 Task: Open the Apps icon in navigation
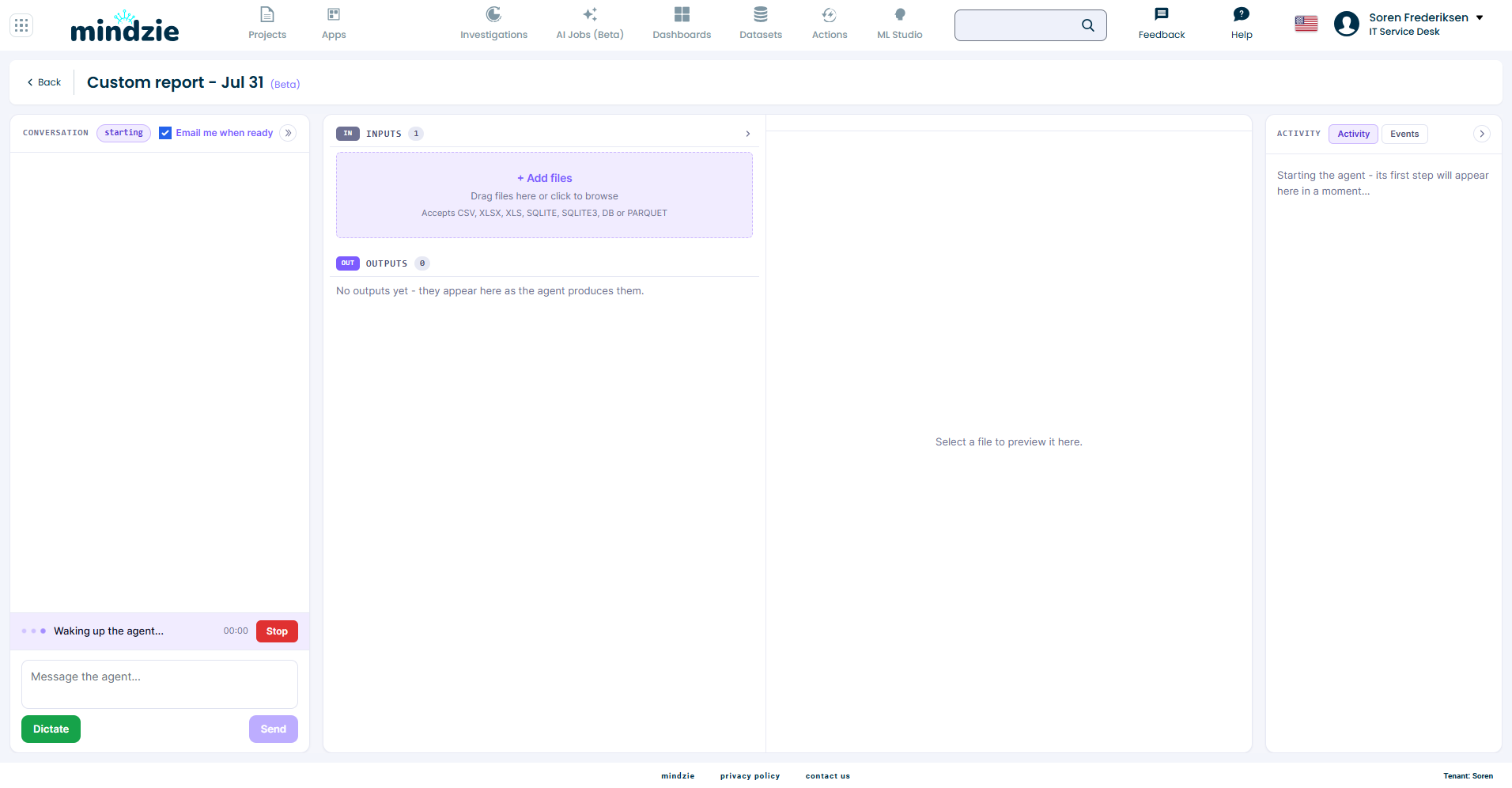[x=334, y=14]
